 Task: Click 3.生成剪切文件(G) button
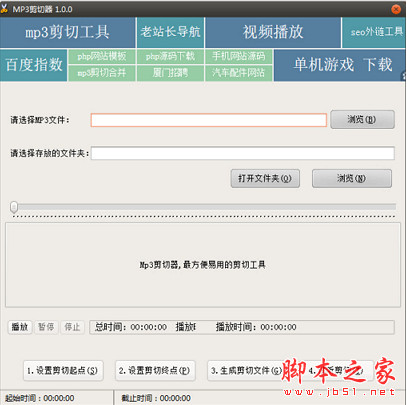(247, 371)
